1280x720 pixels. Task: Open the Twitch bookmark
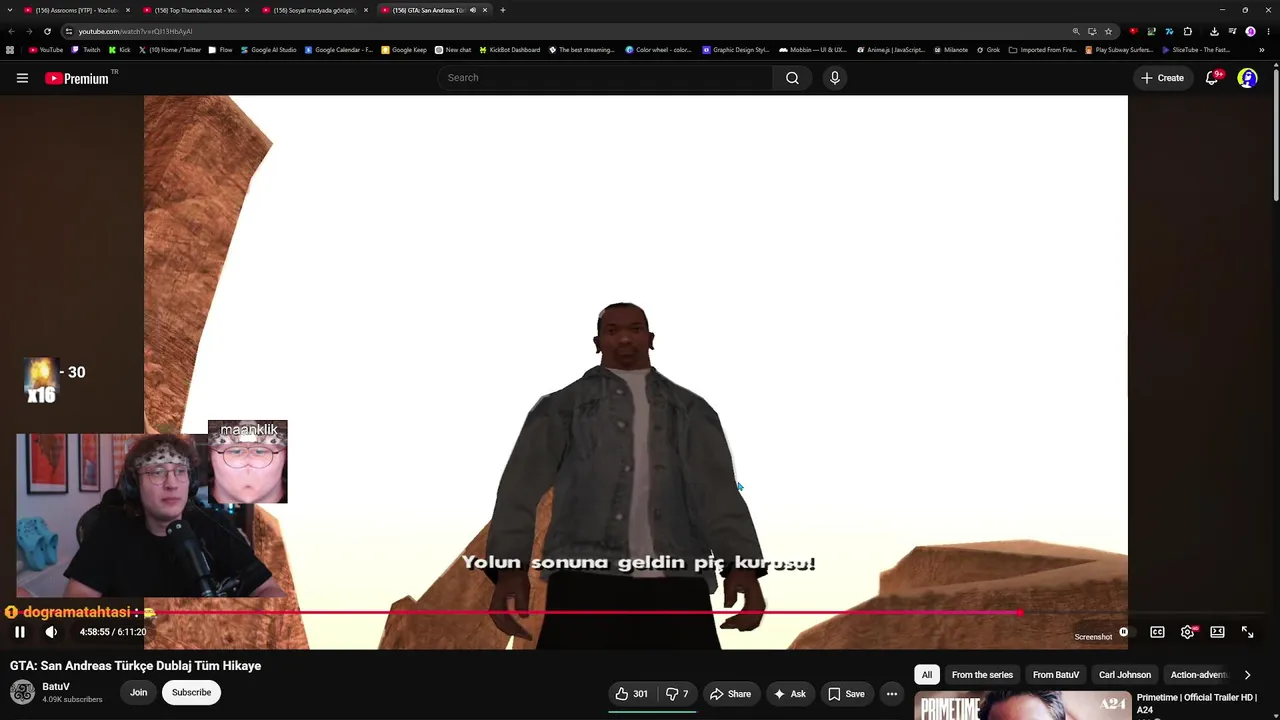pyautogui.click(x=86, y=50)
